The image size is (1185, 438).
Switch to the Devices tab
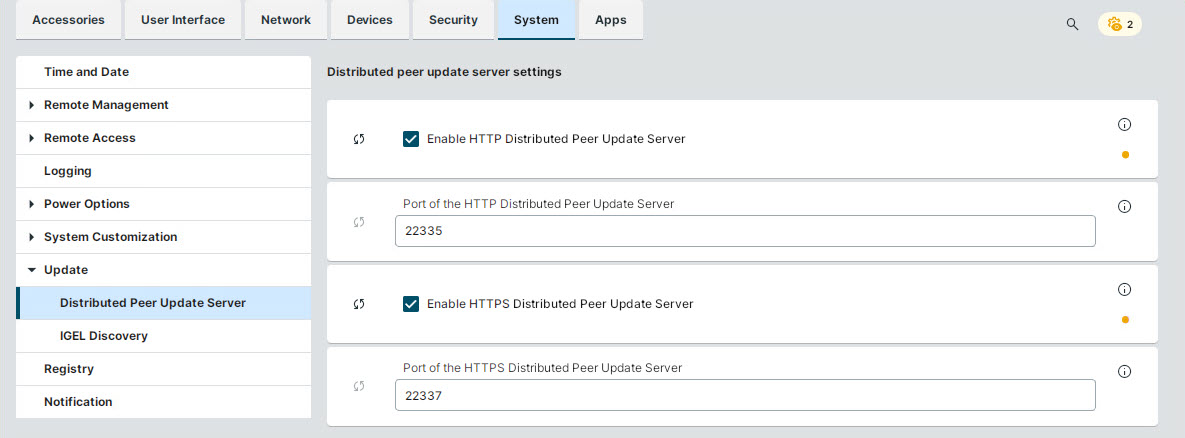(x=370, y=20)
